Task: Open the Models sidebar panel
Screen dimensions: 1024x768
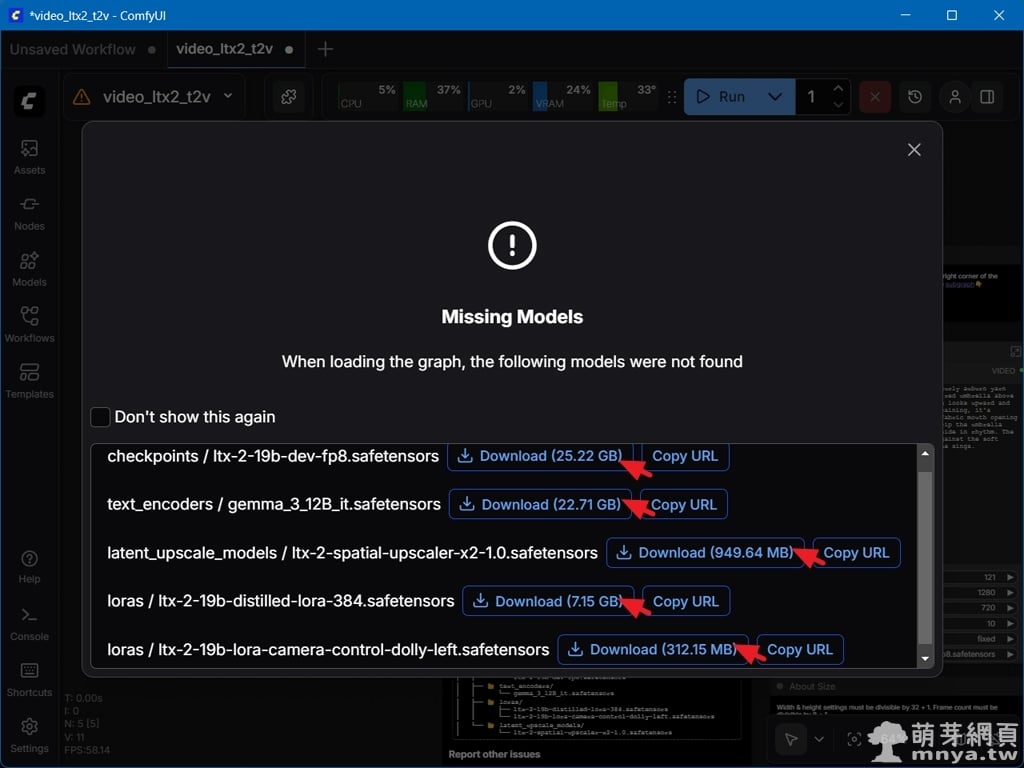Action: tap(29, 267)
